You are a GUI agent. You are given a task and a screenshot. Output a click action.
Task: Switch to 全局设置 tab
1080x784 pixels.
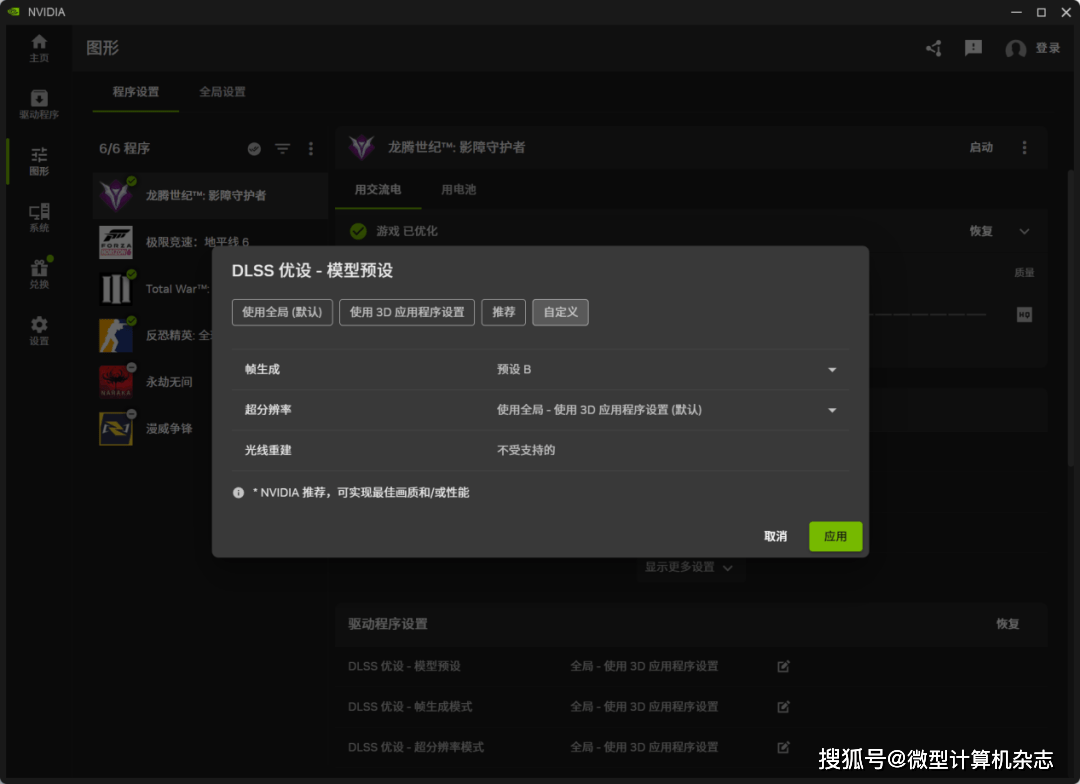pyautogui.click(x=222, y=92)
